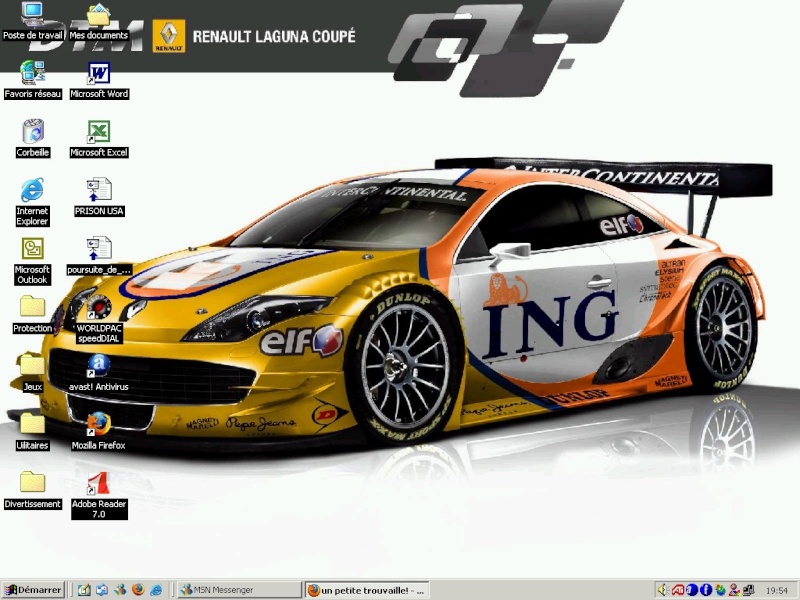
Task: Click the 19:54 system clock
Action: click(x=777, y=591)
